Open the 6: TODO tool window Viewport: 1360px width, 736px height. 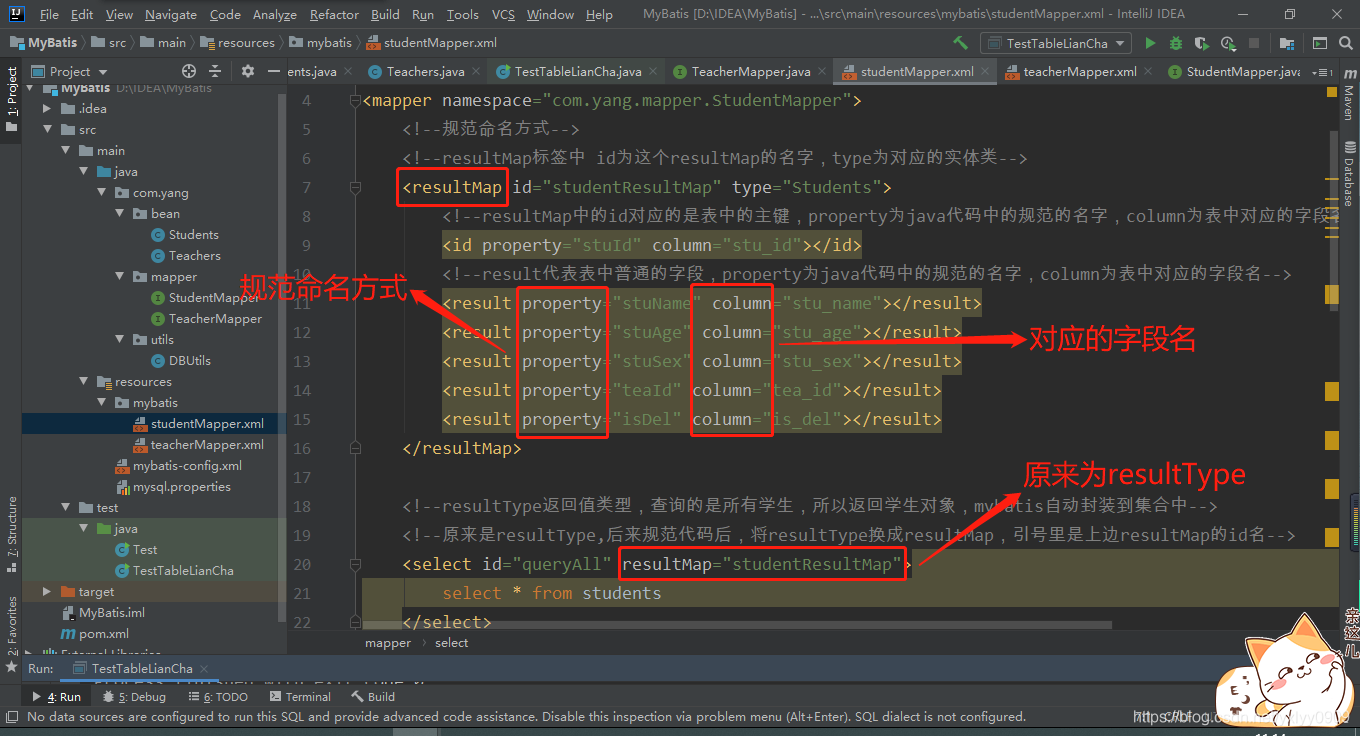point(218,697)
